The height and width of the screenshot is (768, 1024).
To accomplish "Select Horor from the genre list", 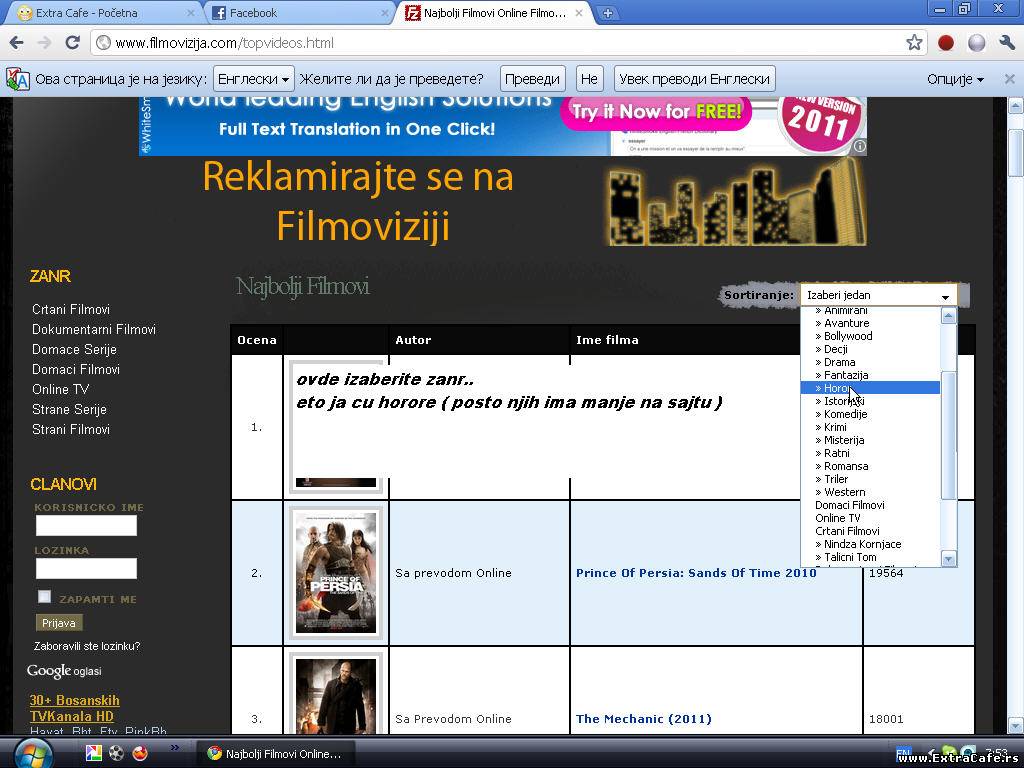I will click(838, 388).
